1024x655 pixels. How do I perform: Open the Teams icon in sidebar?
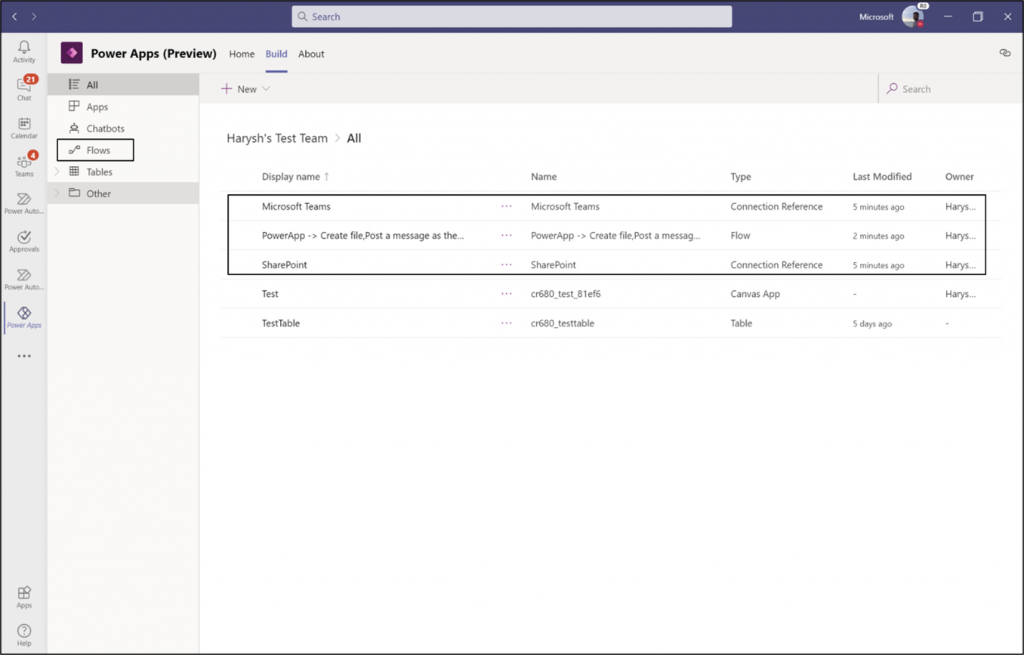click(x=24, y=165)
